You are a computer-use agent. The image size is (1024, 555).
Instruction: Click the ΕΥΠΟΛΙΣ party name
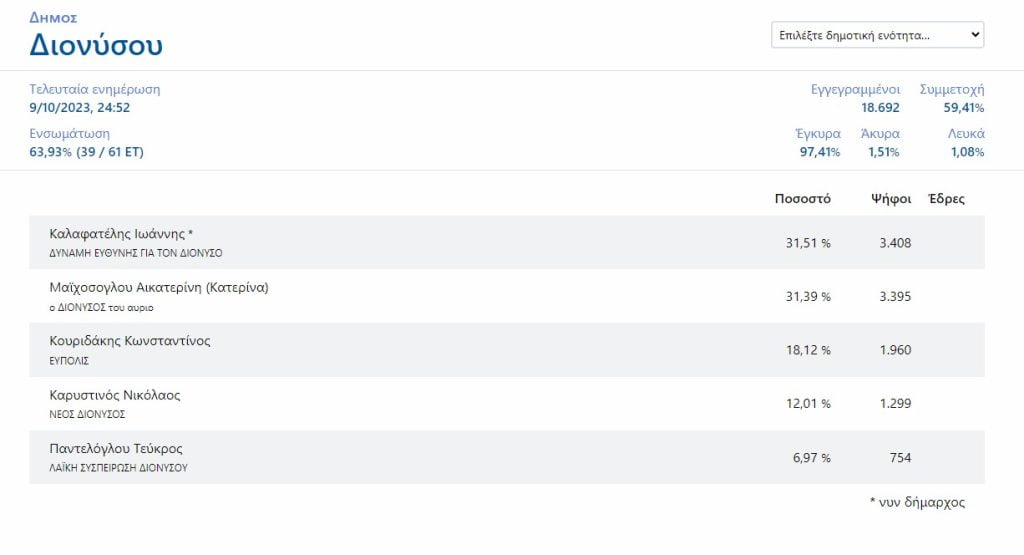tap(69, 360)
